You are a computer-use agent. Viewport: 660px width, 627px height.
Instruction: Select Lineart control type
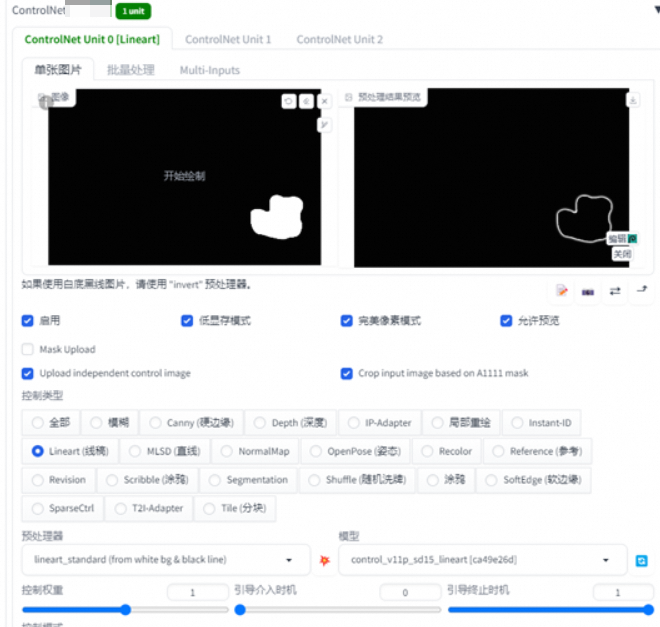[70, 451]
